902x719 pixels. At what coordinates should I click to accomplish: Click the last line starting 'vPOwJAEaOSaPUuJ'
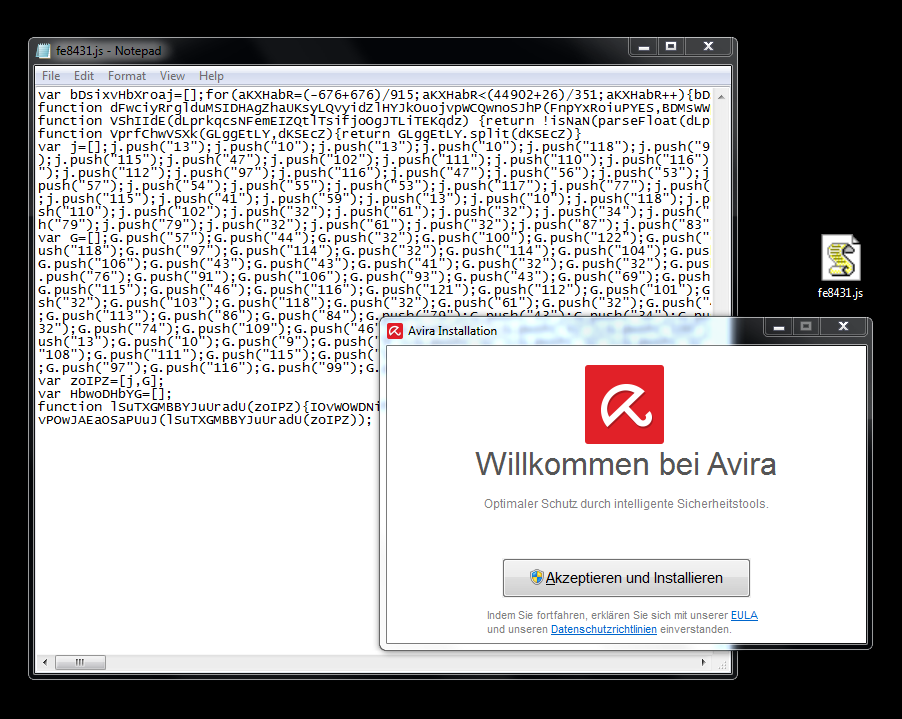point(205,420)
